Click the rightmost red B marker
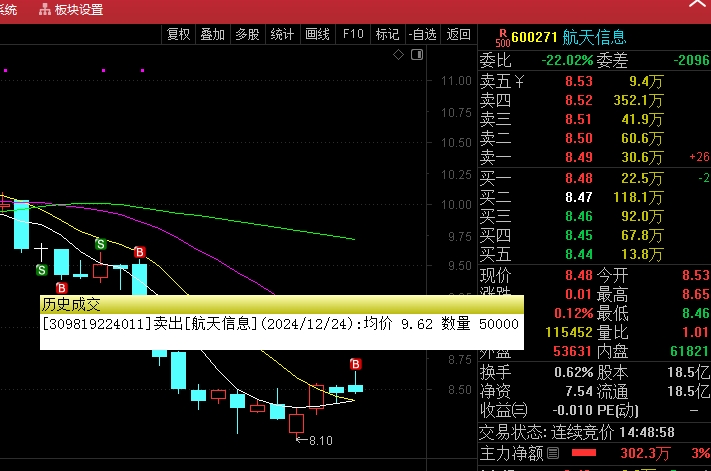Screen dimensions: 711x471 356,364
